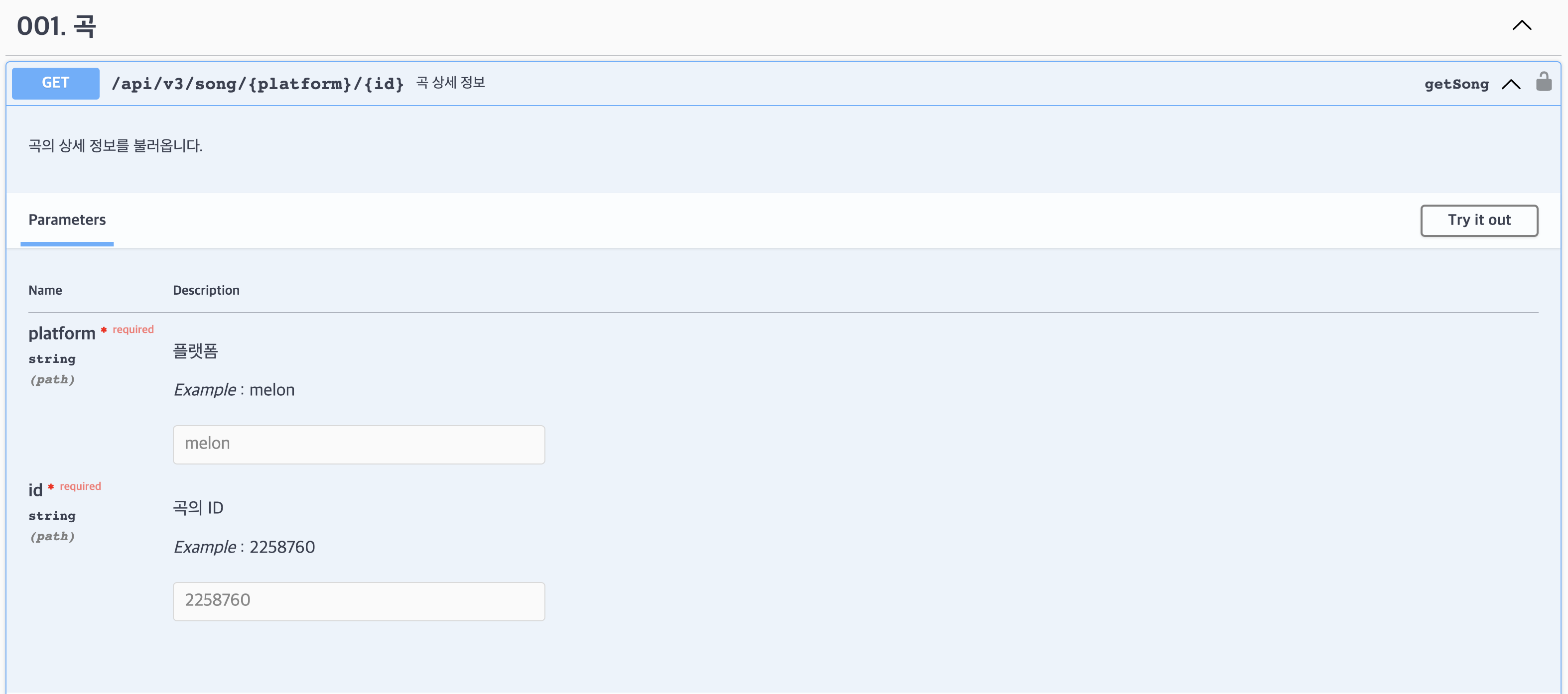Click the platform parameter name

62,334
